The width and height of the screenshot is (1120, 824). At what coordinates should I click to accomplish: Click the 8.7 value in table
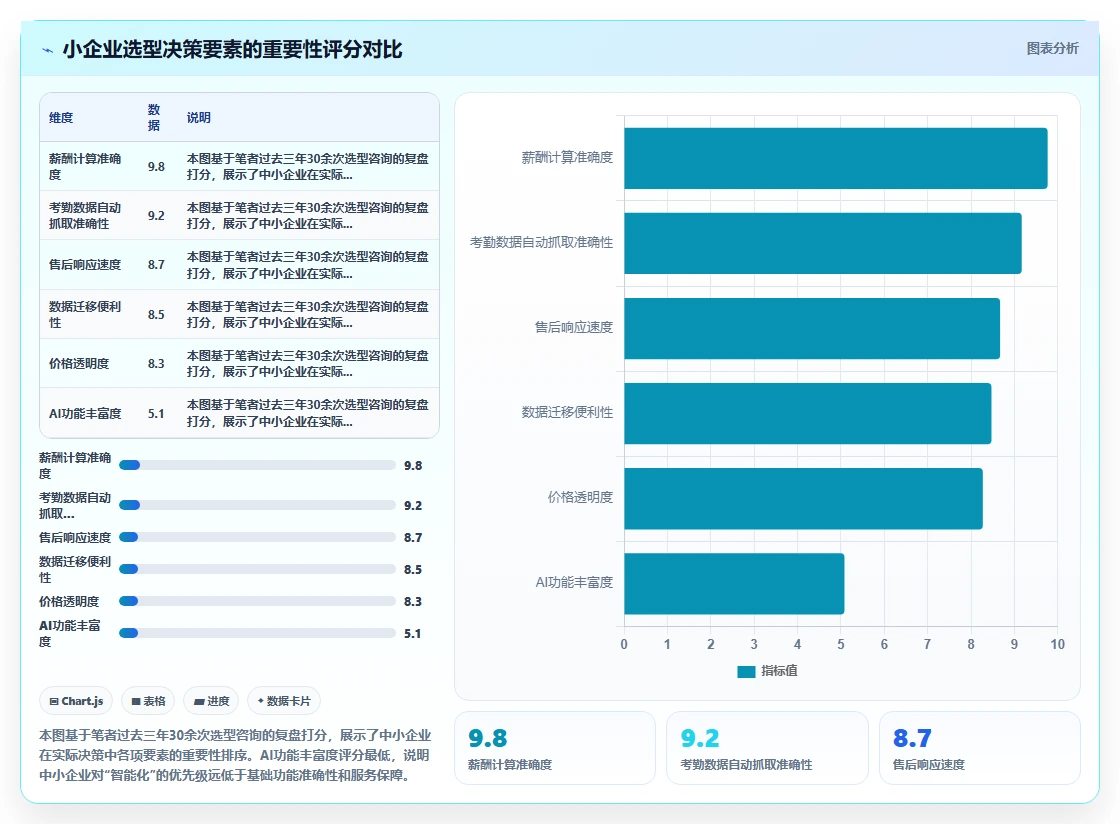click(156, 265)
